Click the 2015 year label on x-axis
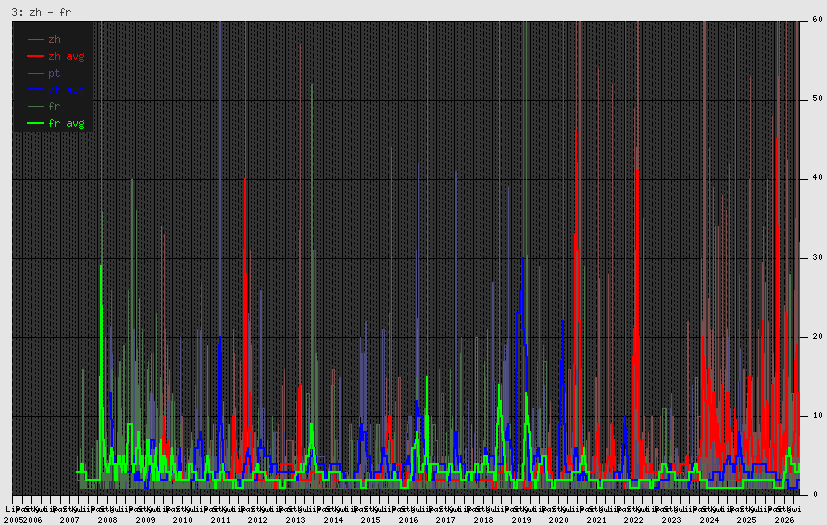Viewport: 827px width, 525px height. pyautogui.click(x=370, y=520)
